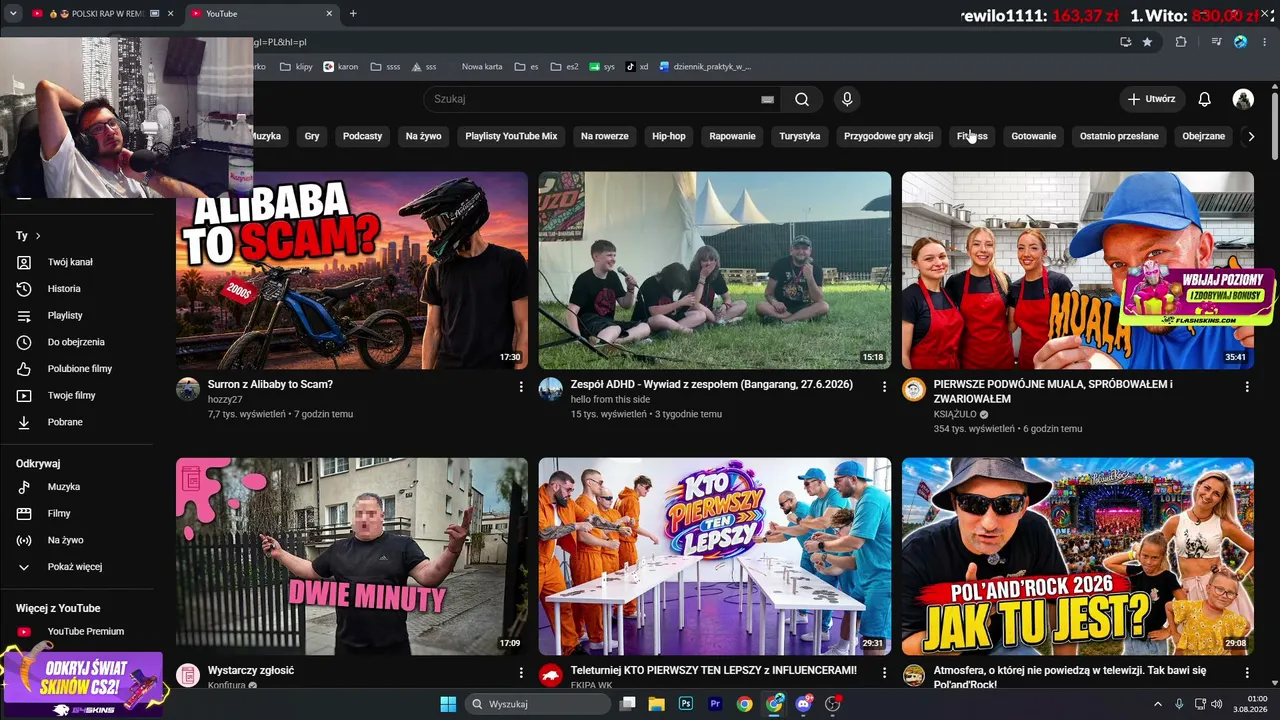Open options for the 'Zespół ADHD - Wywiad' video
The image size is (1280, 720).
coord(884,386)
